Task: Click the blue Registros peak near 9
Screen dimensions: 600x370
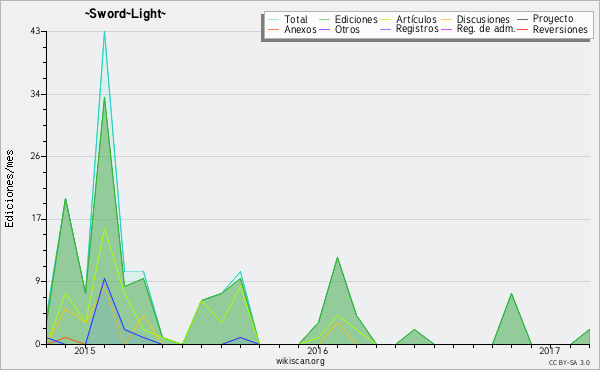Action: tap(104, 279)
